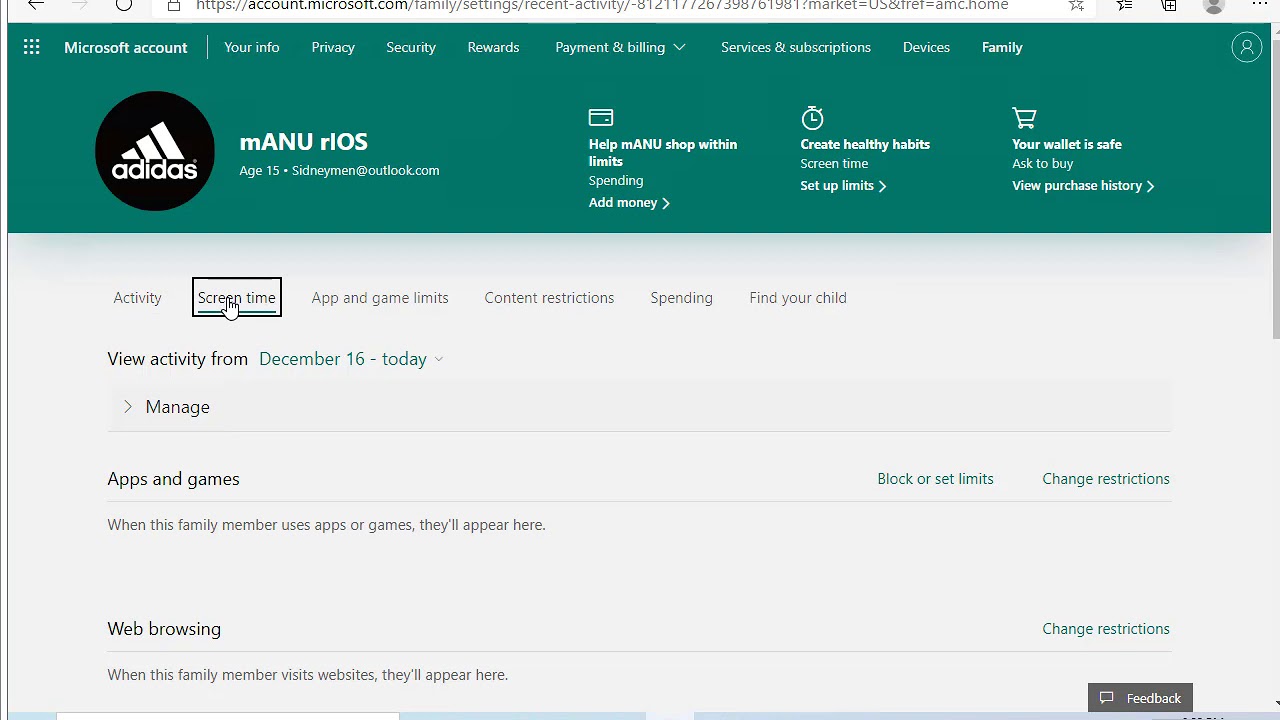Click the Web browsing heading

[x=164, y=629]
